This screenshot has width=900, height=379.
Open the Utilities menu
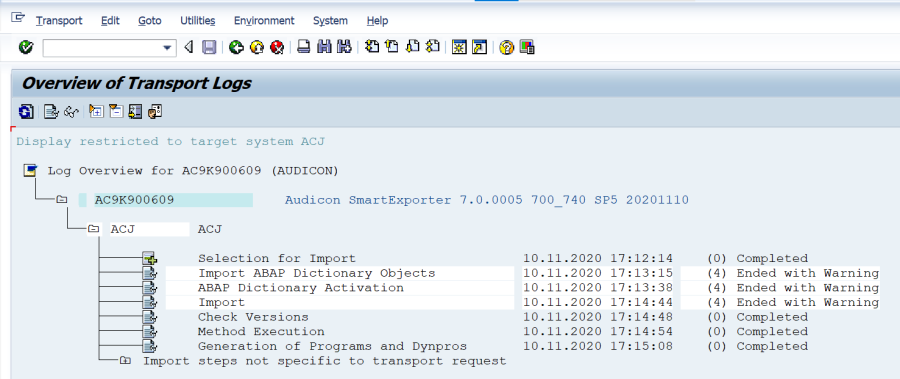(197, 21)
